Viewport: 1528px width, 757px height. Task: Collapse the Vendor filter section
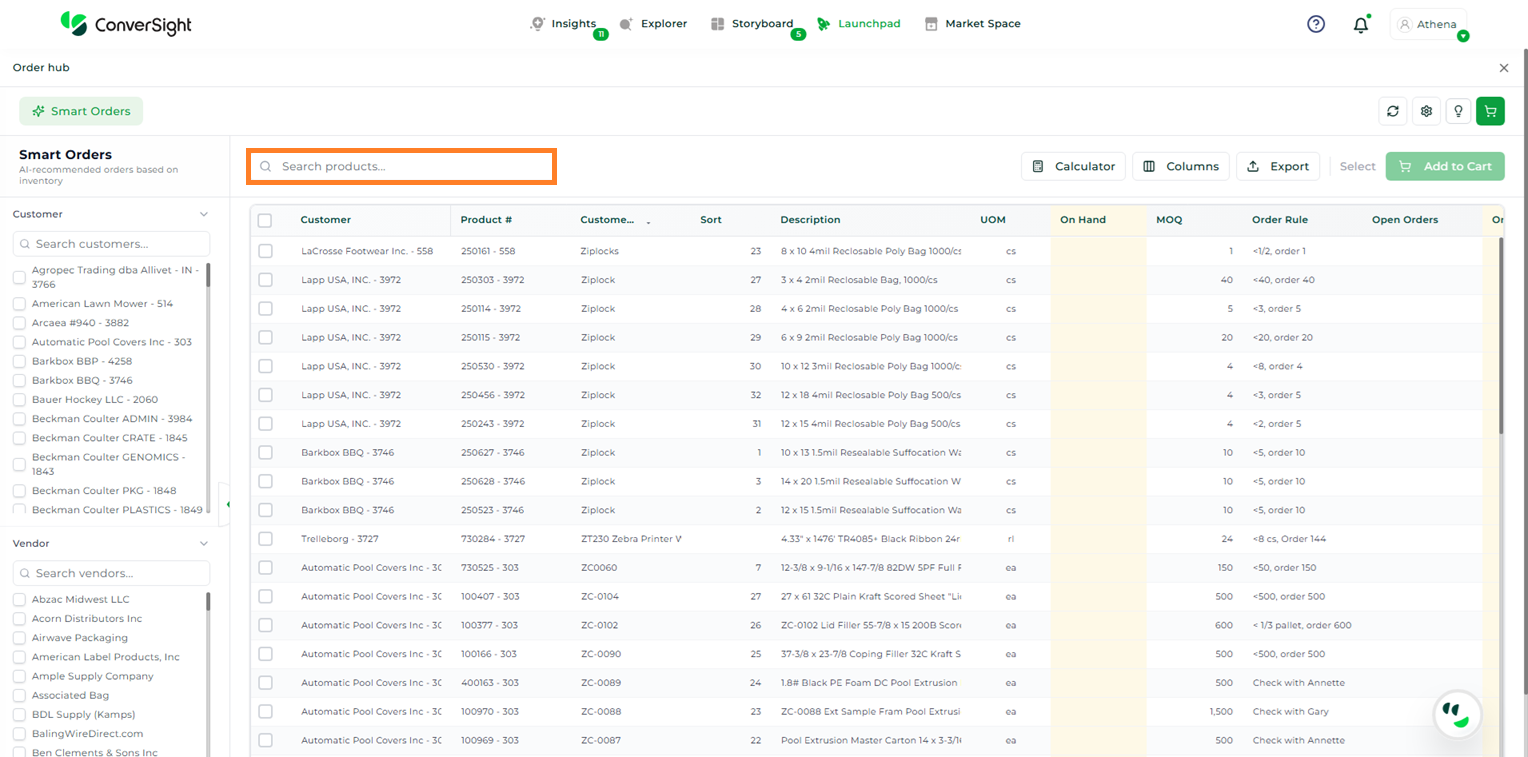[x=204, y=544]
